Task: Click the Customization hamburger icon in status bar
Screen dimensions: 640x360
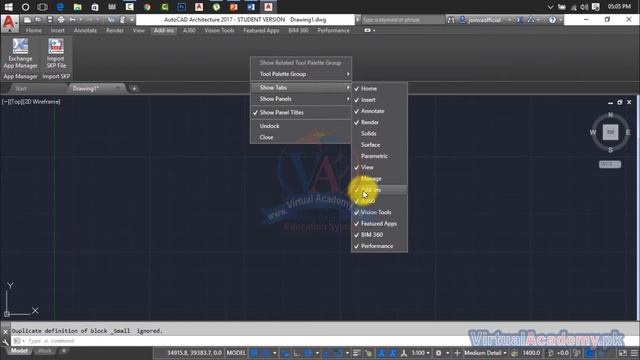Action: tap(634, 353)
